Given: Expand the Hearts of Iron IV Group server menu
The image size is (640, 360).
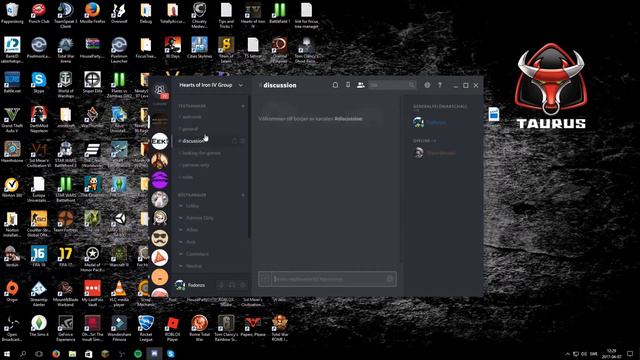Looking at the screenshot, I should pyautogui.click(x=211, y=85).
